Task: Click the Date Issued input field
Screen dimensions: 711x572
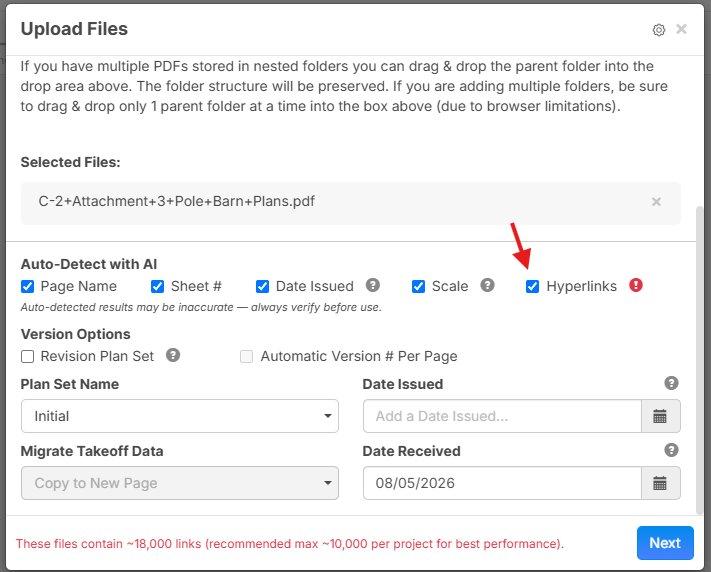Action: click(502, 416)
